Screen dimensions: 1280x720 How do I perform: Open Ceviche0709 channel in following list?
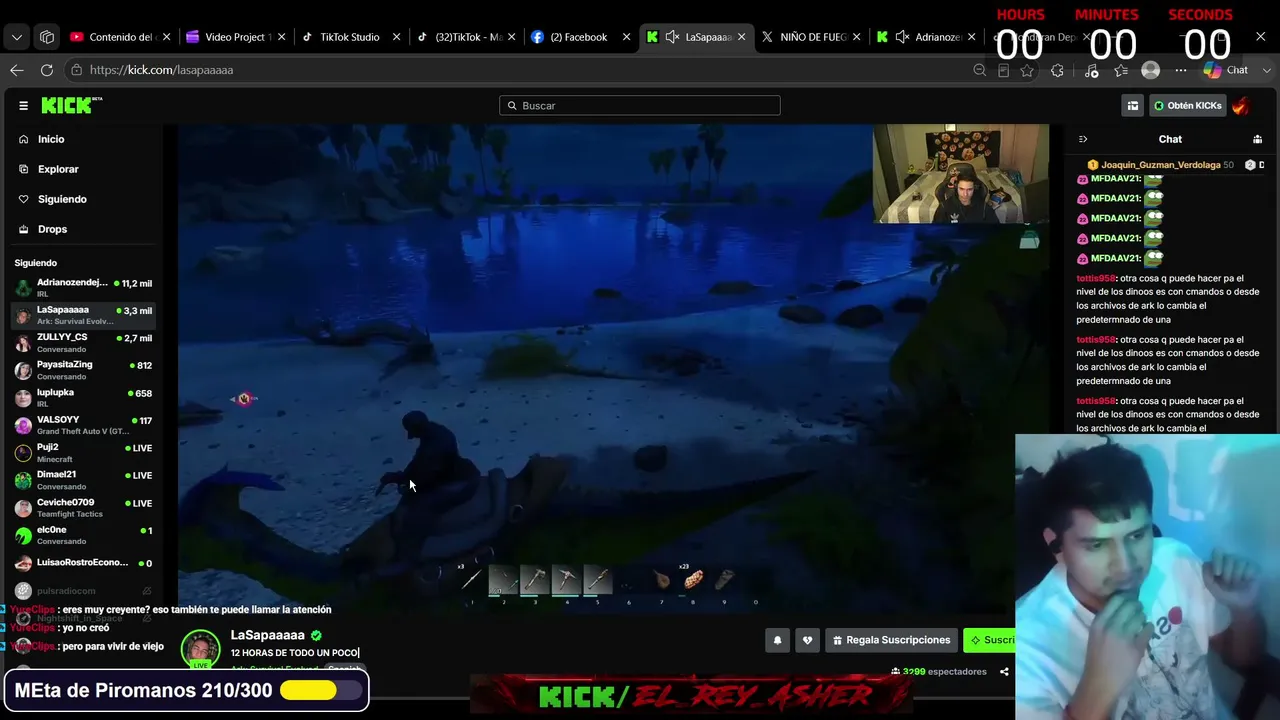click(x=84, y=508)
